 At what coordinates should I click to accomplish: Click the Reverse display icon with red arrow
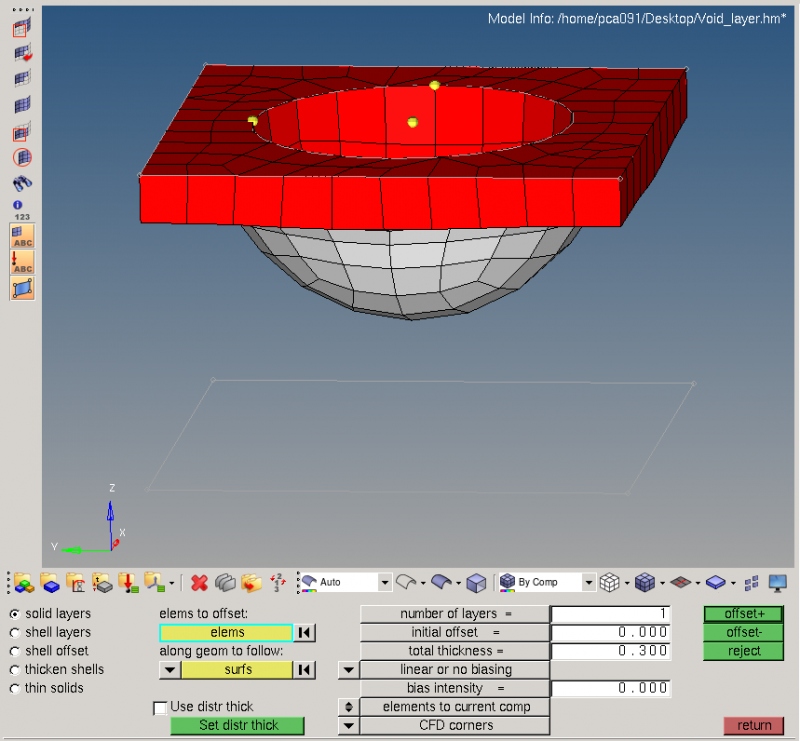coord(22,53)
